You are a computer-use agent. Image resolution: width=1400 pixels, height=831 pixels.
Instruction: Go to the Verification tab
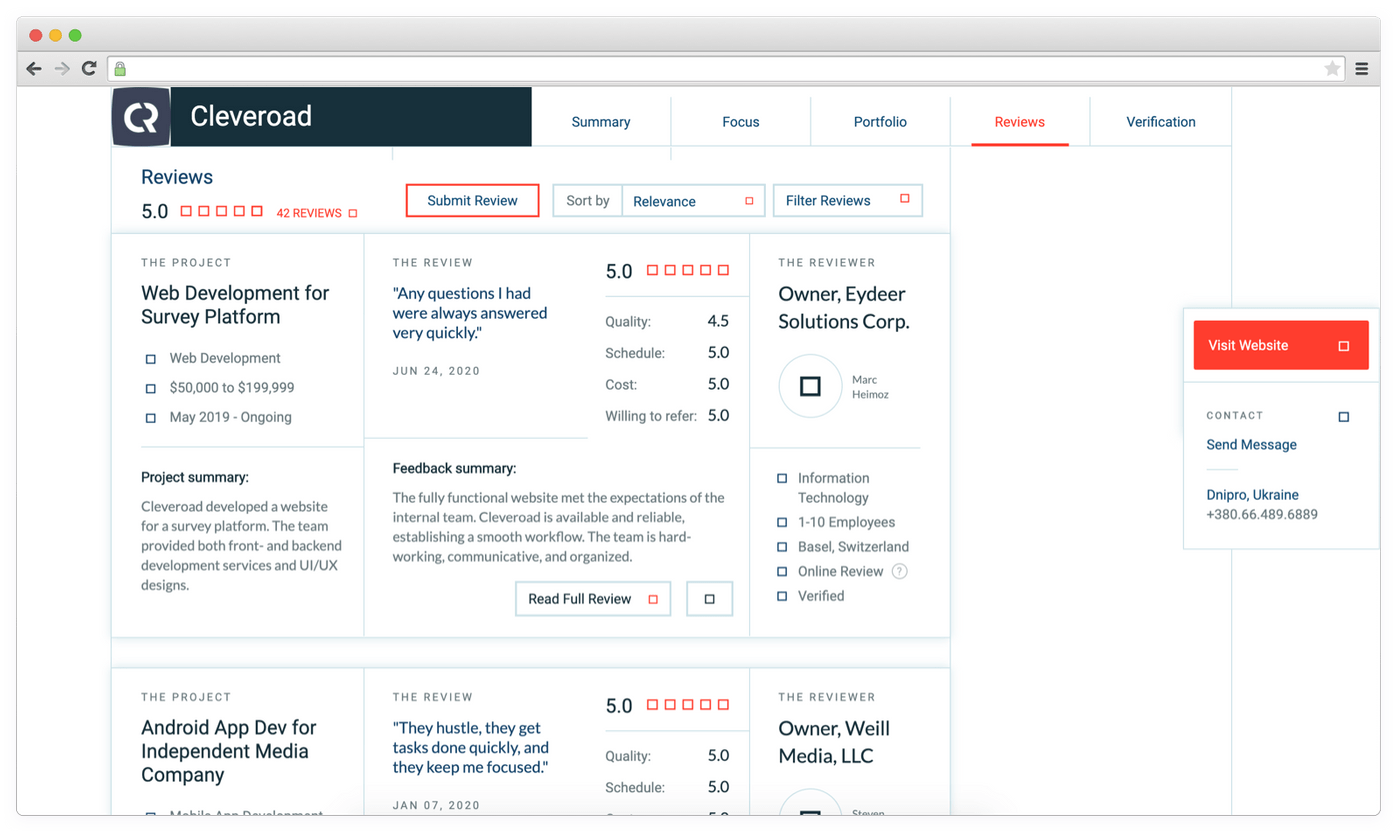tap(1161, 122)
